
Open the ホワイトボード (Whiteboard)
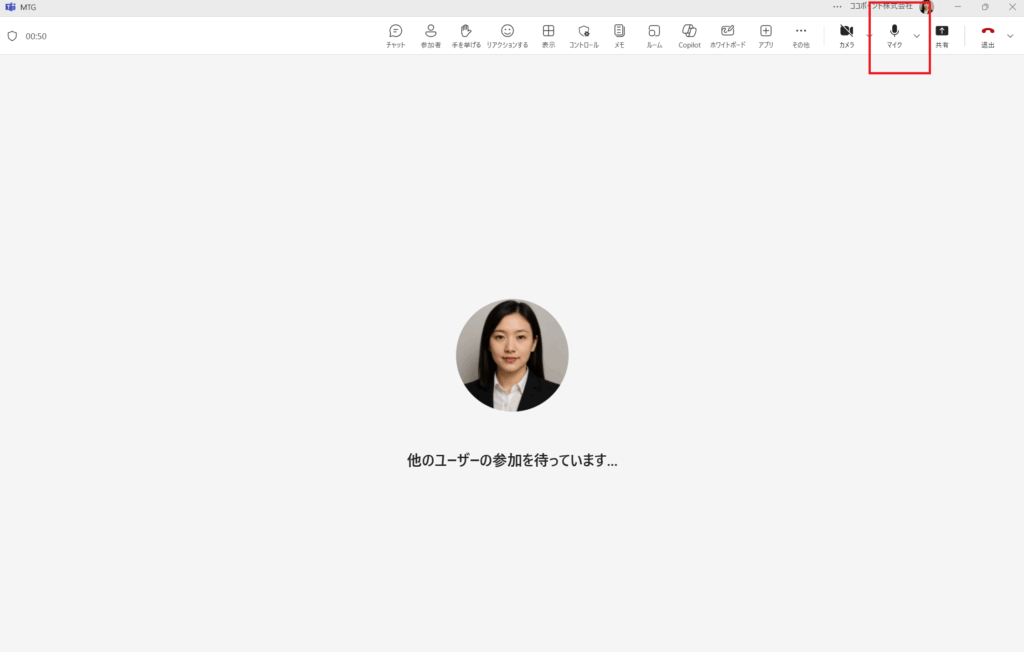tap(727, 36)
